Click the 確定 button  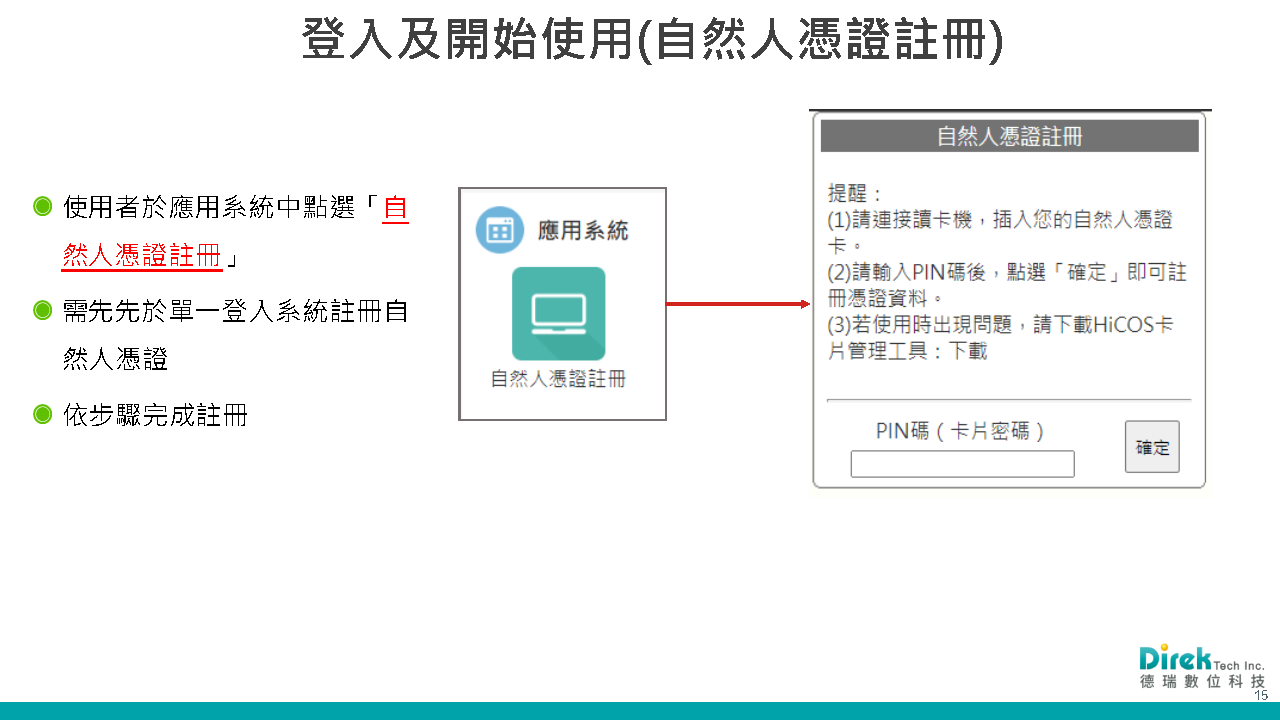[1152, 446]
